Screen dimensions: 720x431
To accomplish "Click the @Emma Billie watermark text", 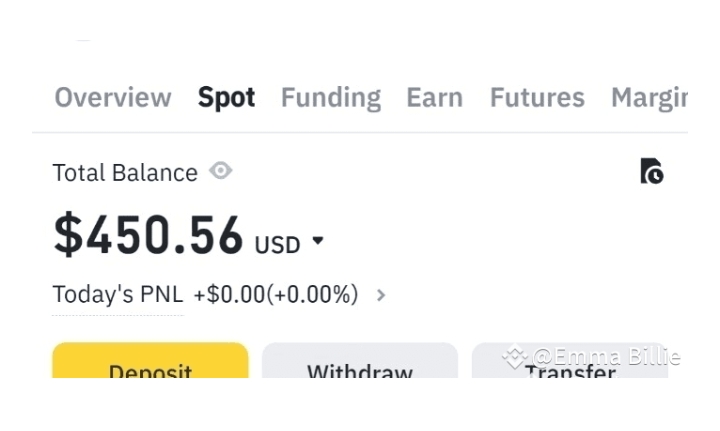I will (606, 357).
